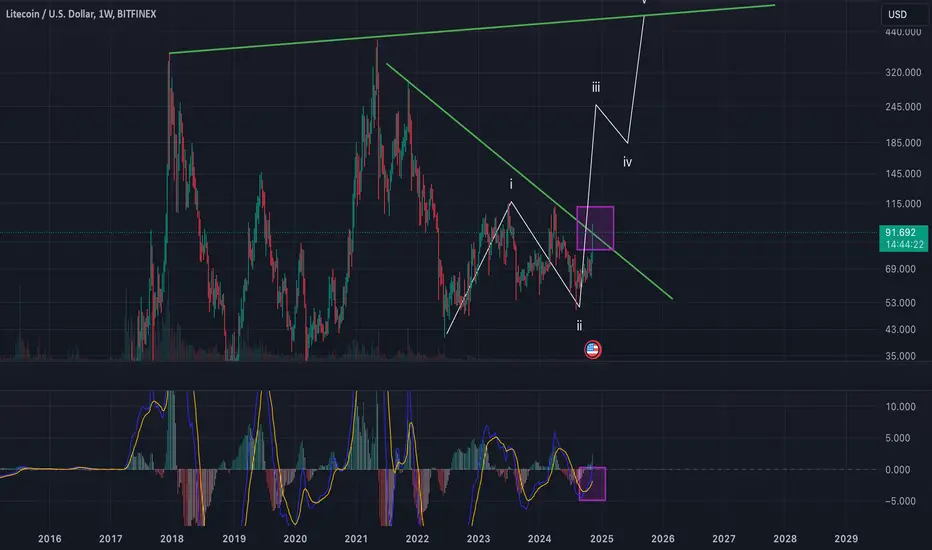Click the 35.000 price axis label
This screenshot has height=550, width=932.
point(900,356)
